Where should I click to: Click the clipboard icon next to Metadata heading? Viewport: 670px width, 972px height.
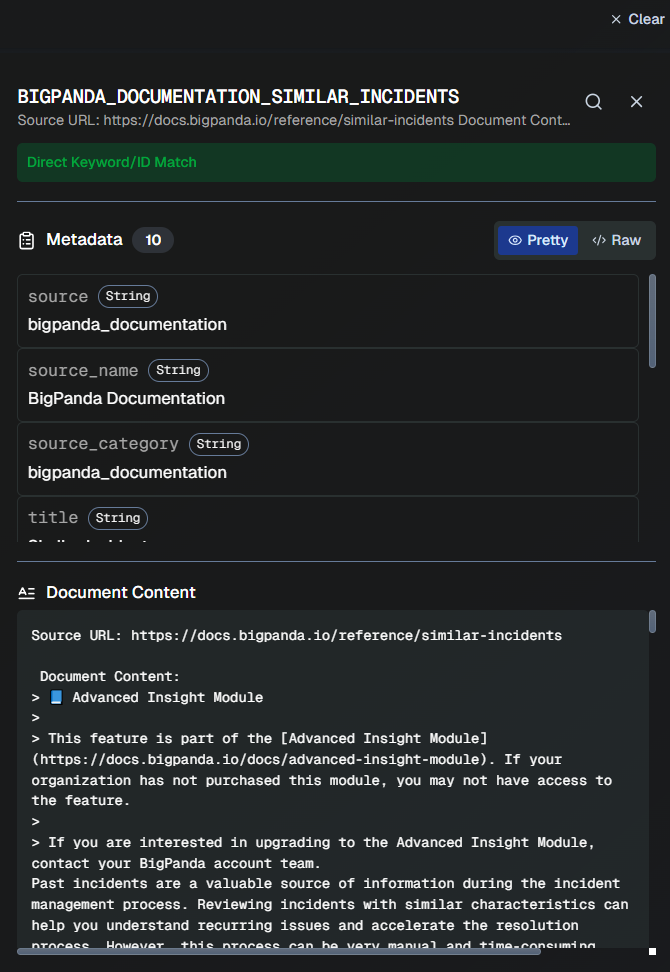coord(27,239)
